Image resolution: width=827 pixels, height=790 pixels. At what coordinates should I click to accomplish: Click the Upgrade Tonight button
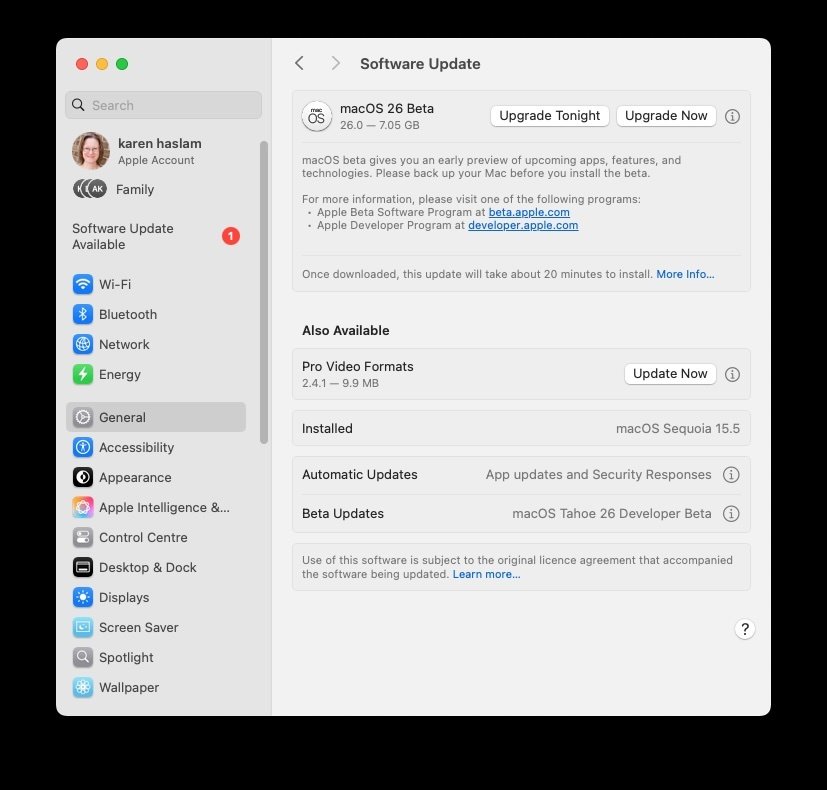point(550,116)
